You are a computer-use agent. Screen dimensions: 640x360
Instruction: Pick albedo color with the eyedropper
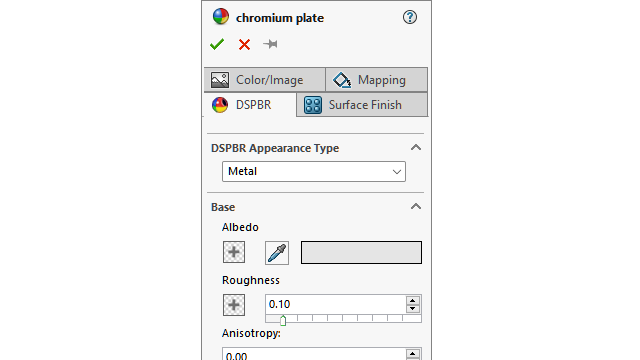pos(277,253)
